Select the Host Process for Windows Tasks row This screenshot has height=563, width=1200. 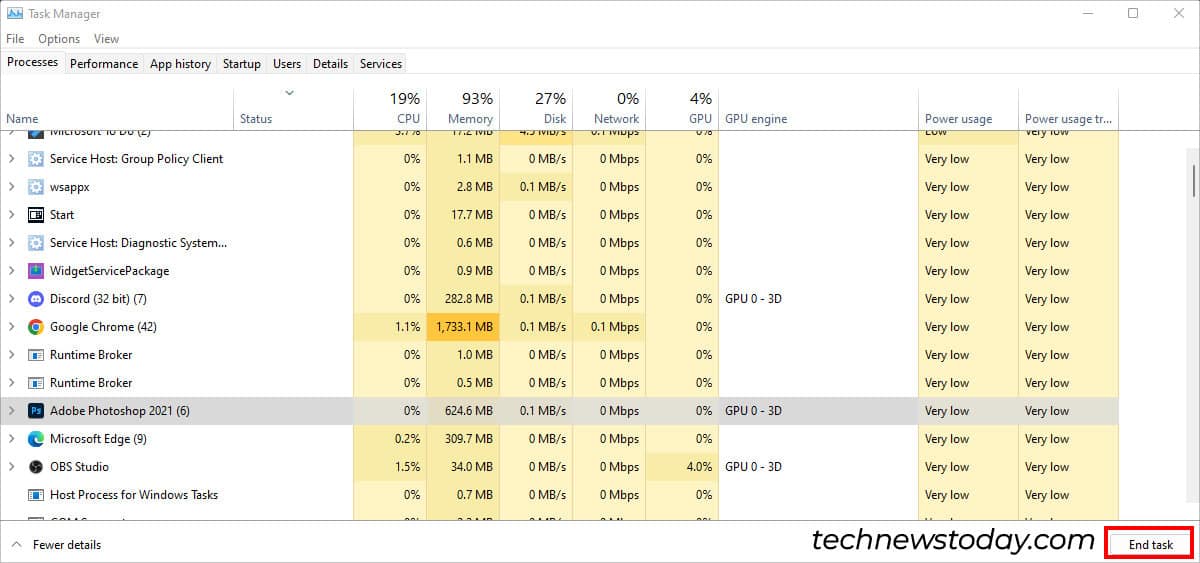(x=133, y=495)
